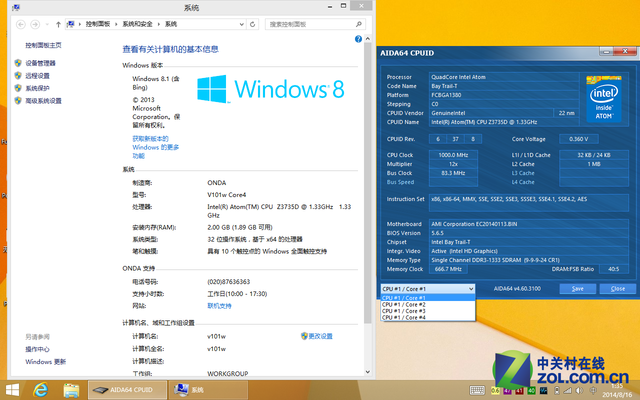Open the taskbar clock and date
The height and width of the screenshot is (400, 640).
point(617,390)
